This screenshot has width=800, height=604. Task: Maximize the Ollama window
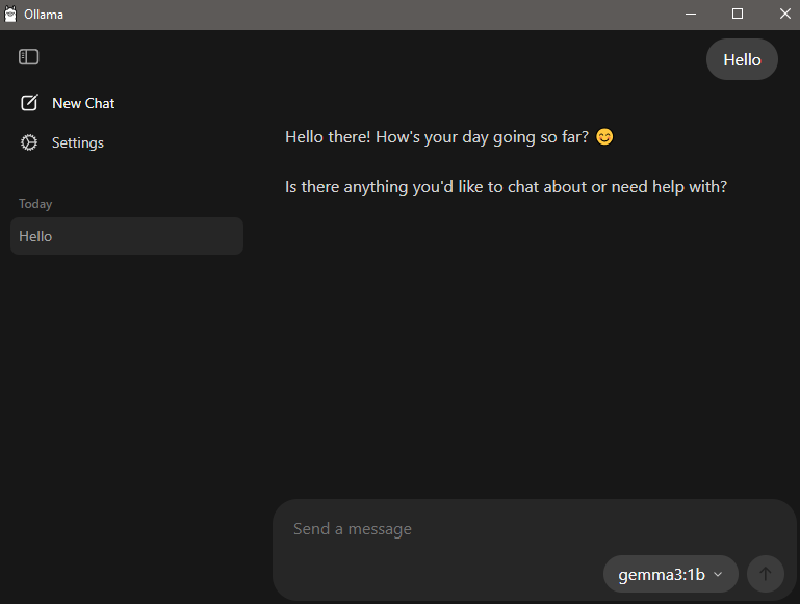pos(737,14)
